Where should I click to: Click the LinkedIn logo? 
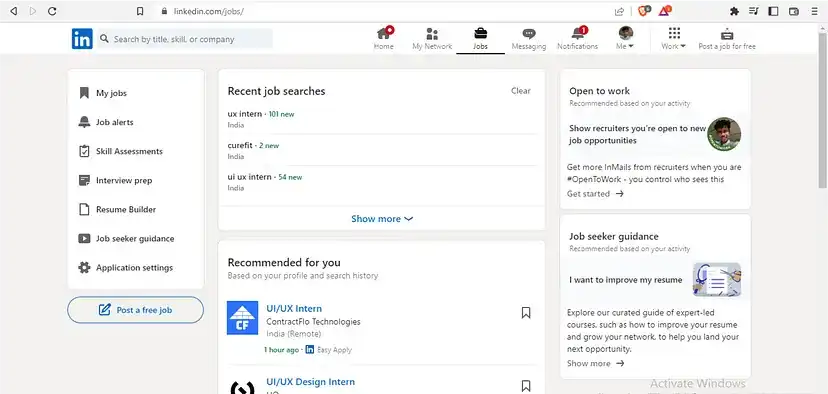click(x=82, y=39)
